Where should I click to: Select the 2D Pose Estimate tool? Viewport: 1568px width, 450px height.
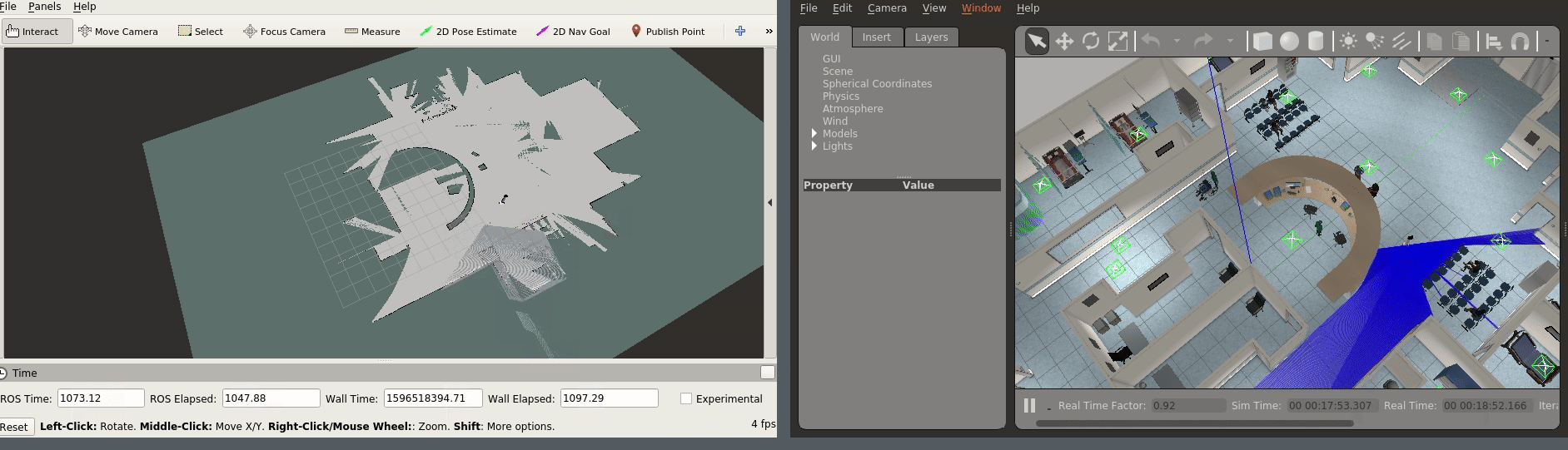(467, 32)
